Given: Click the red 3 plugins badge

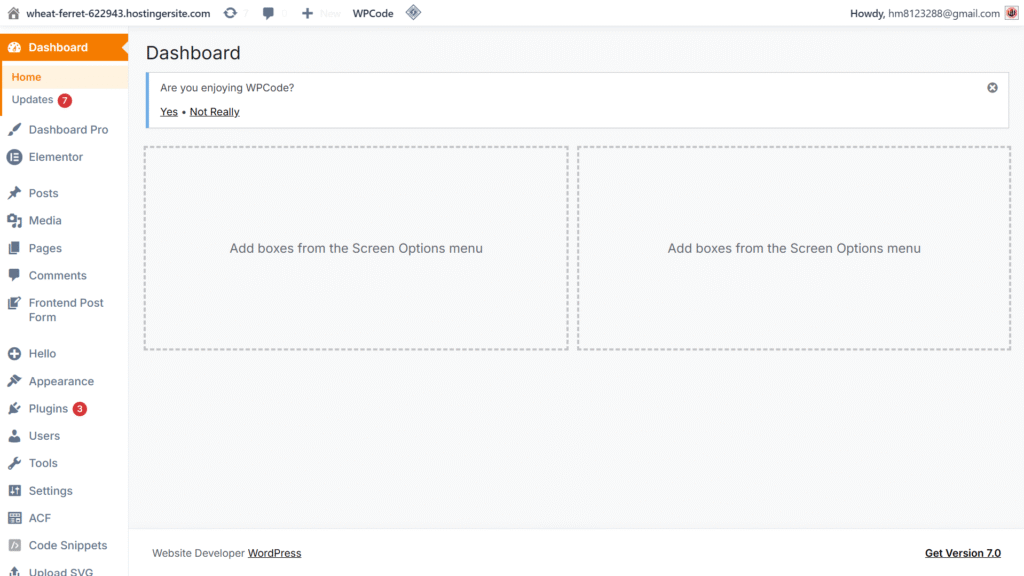Looking at the screenshot, I should [80, 409].
